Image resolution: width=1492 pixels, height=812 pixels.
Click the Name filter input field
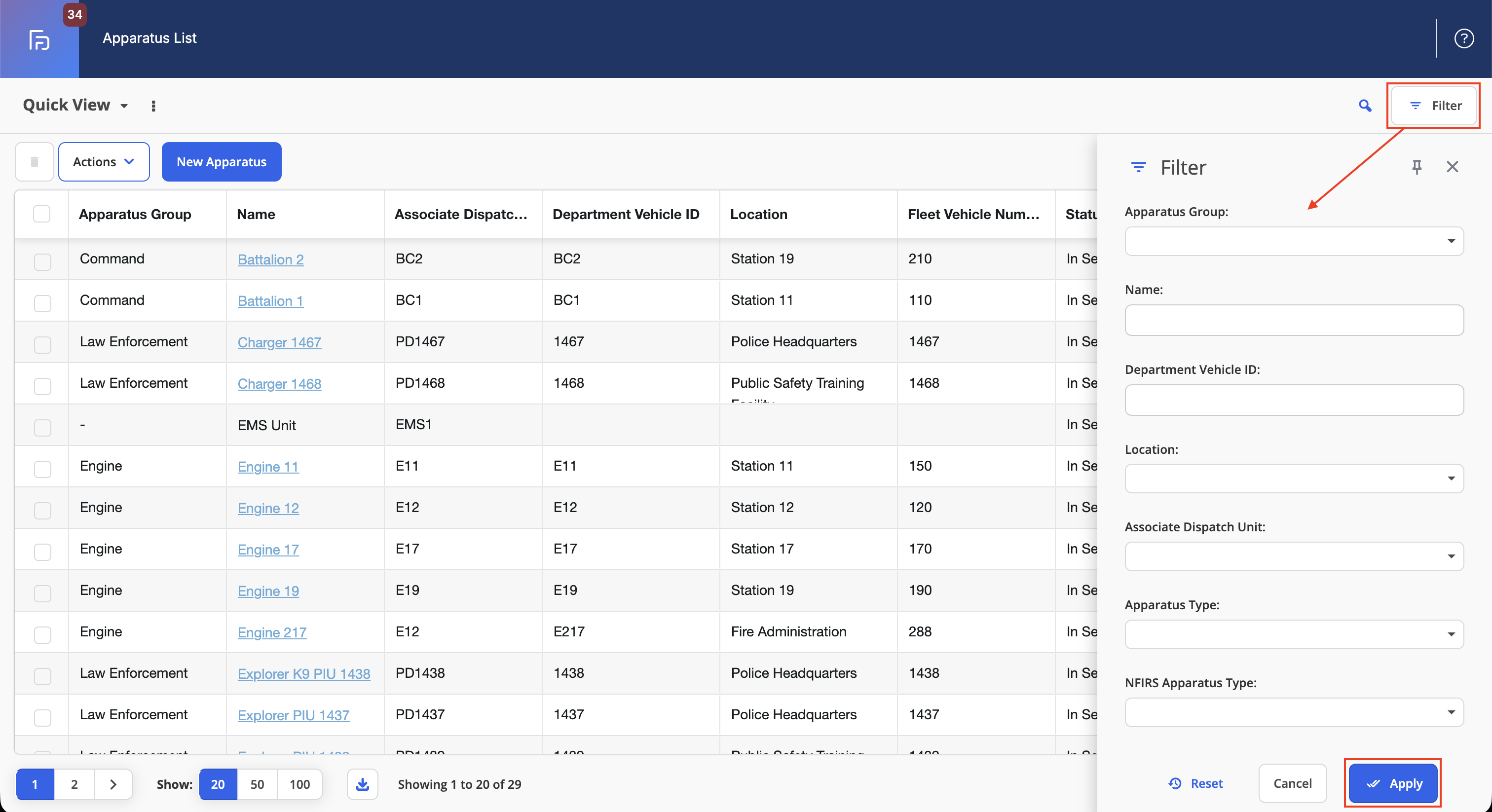[x=1294, y=320]
